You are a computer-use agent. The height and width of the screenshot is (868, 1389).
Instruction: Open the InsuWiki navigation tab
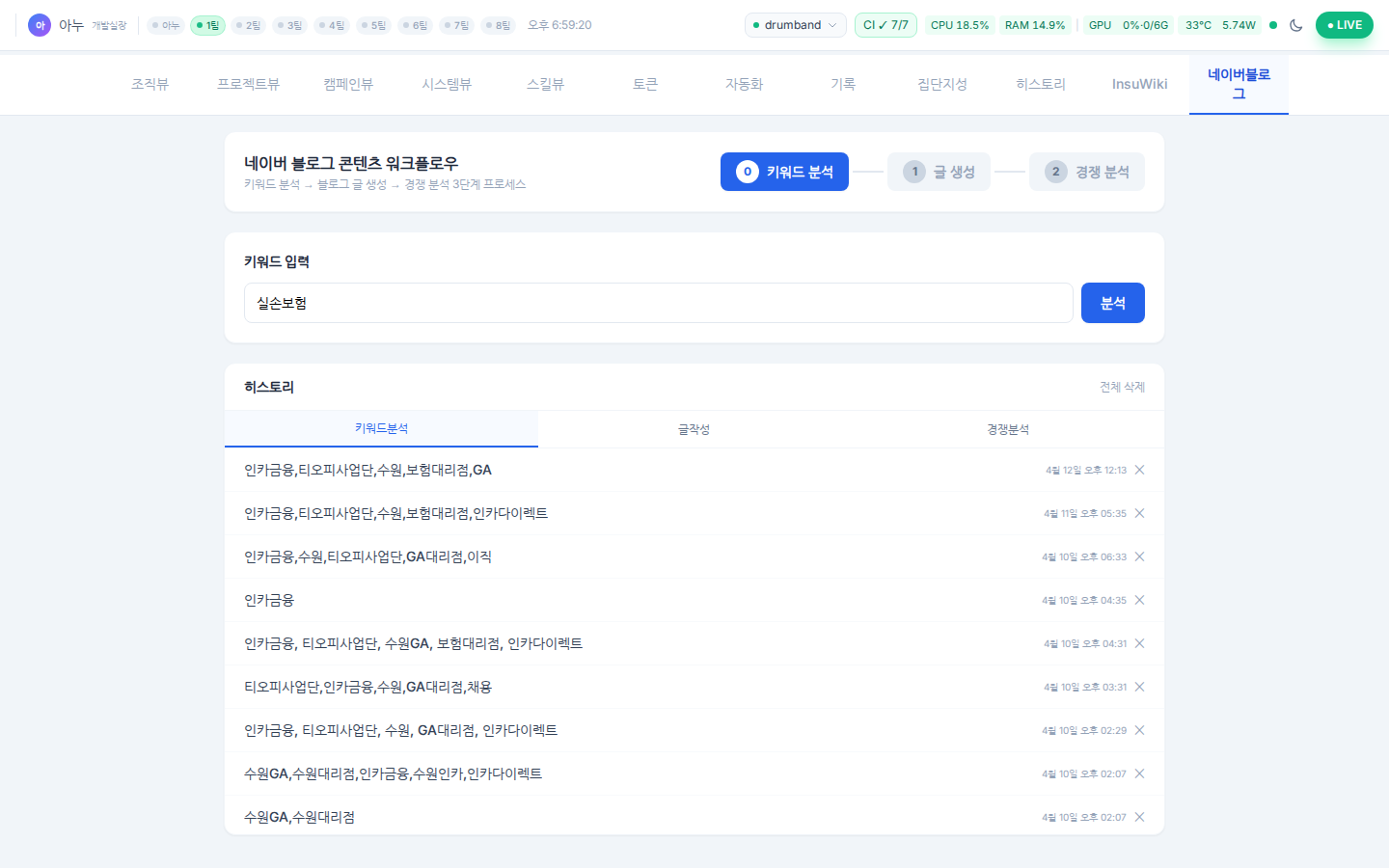(x=1139, y=85)
